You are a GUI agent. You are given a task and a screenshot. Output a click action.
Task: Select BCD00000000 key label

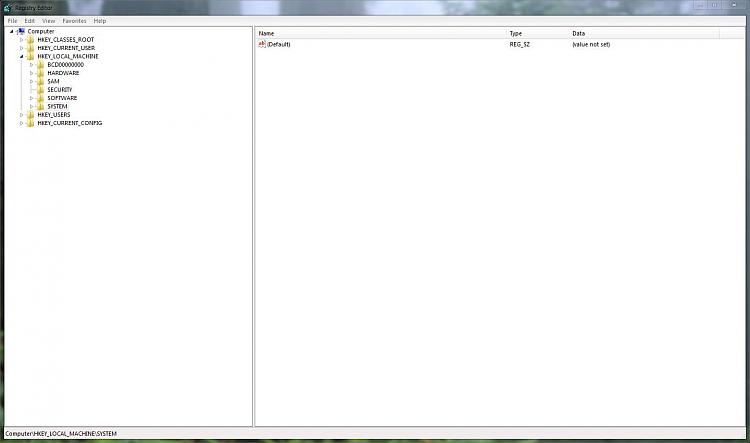point(66,65)
